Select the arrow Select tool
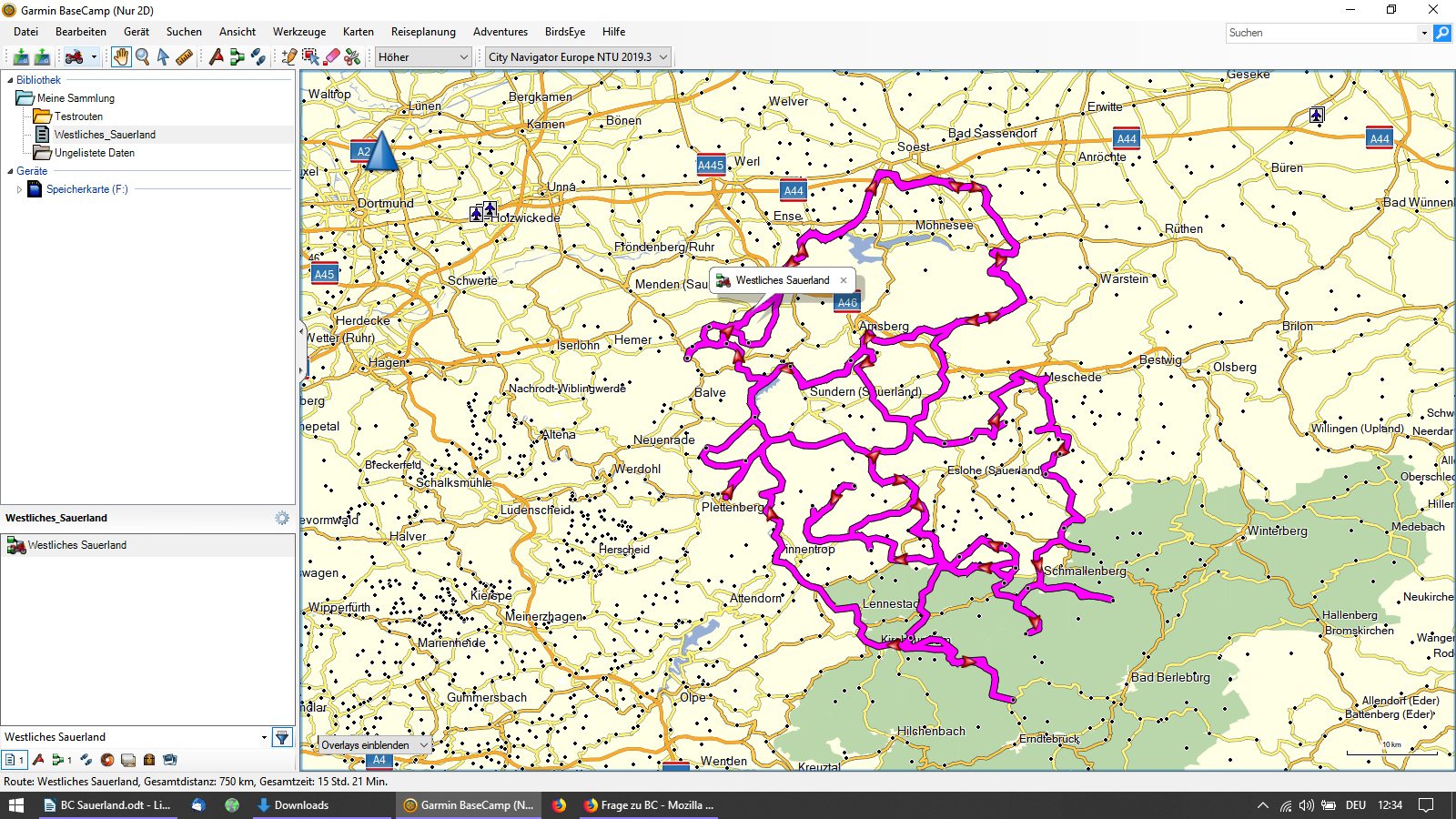 [x=163, y=57]
